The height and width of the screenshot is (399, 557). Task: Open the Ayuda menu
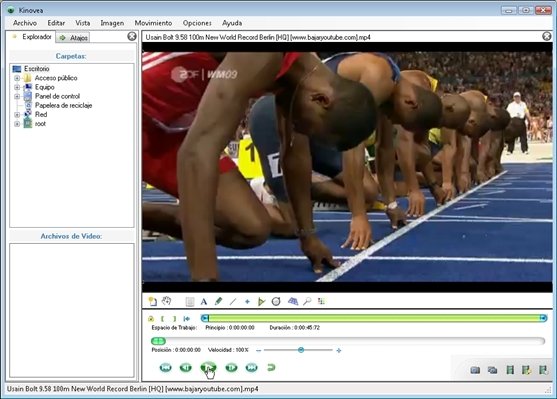coord(232,23)
